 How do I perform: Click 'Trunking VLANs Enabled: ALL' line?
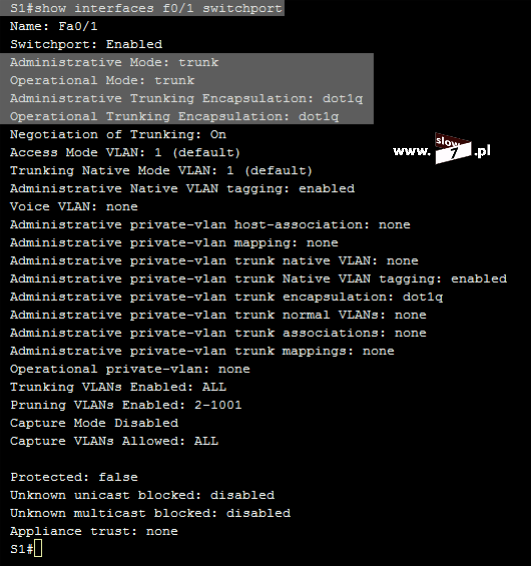pos(118,387)
